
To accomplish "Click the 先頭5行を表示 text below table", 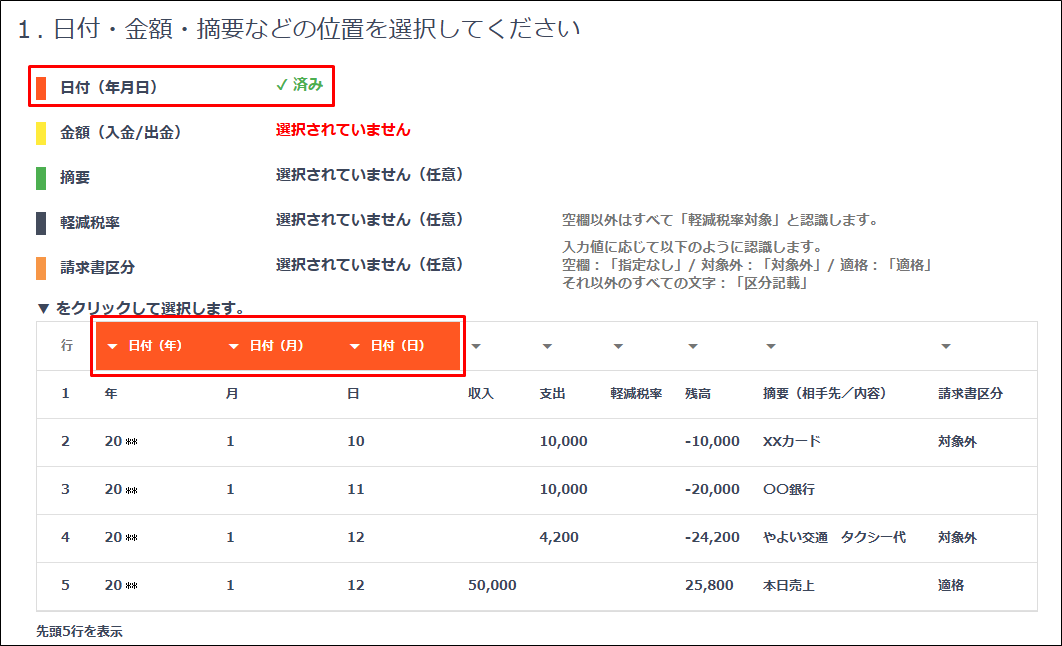I will pyautogui.click(x=79, y=631).
